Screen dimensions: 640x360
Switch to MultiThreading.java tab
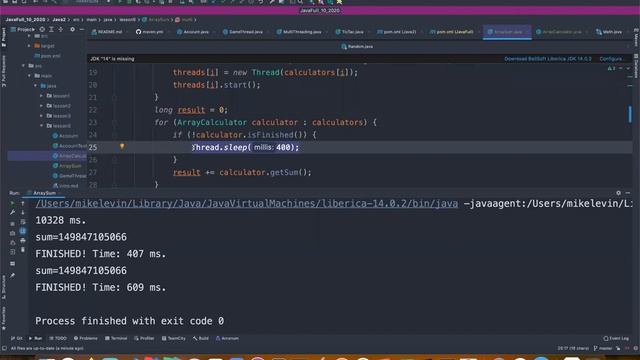(299, 32)
